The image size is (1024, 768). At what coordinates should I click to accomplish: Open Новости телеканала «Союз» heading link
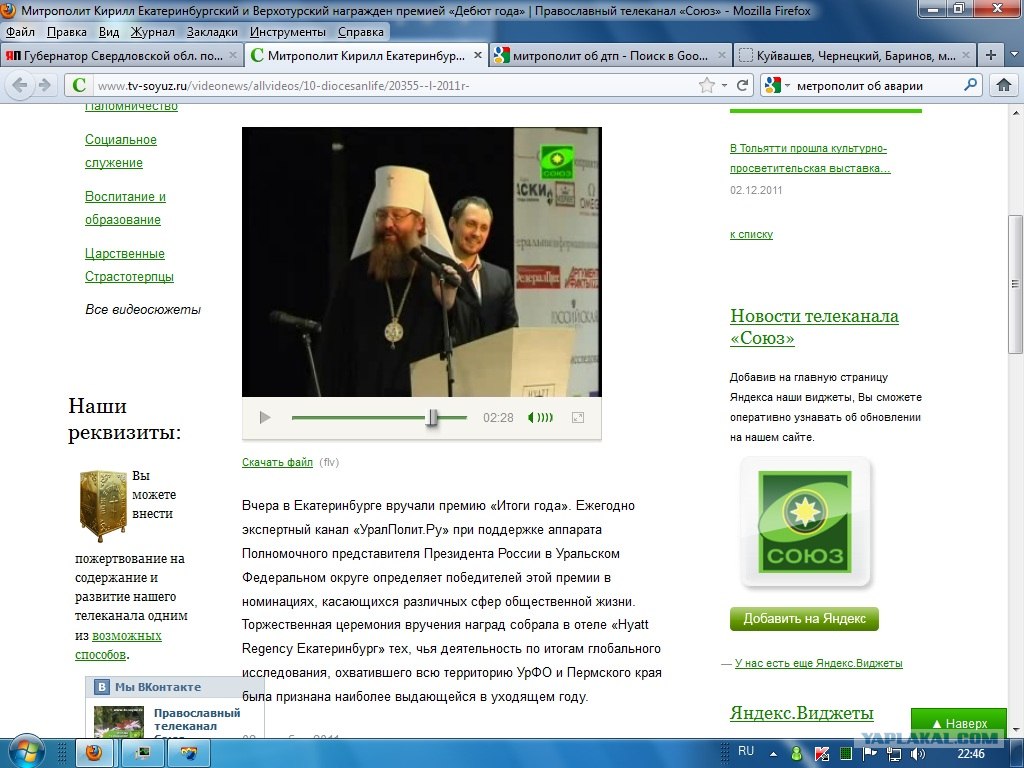[x=814, y=327]
